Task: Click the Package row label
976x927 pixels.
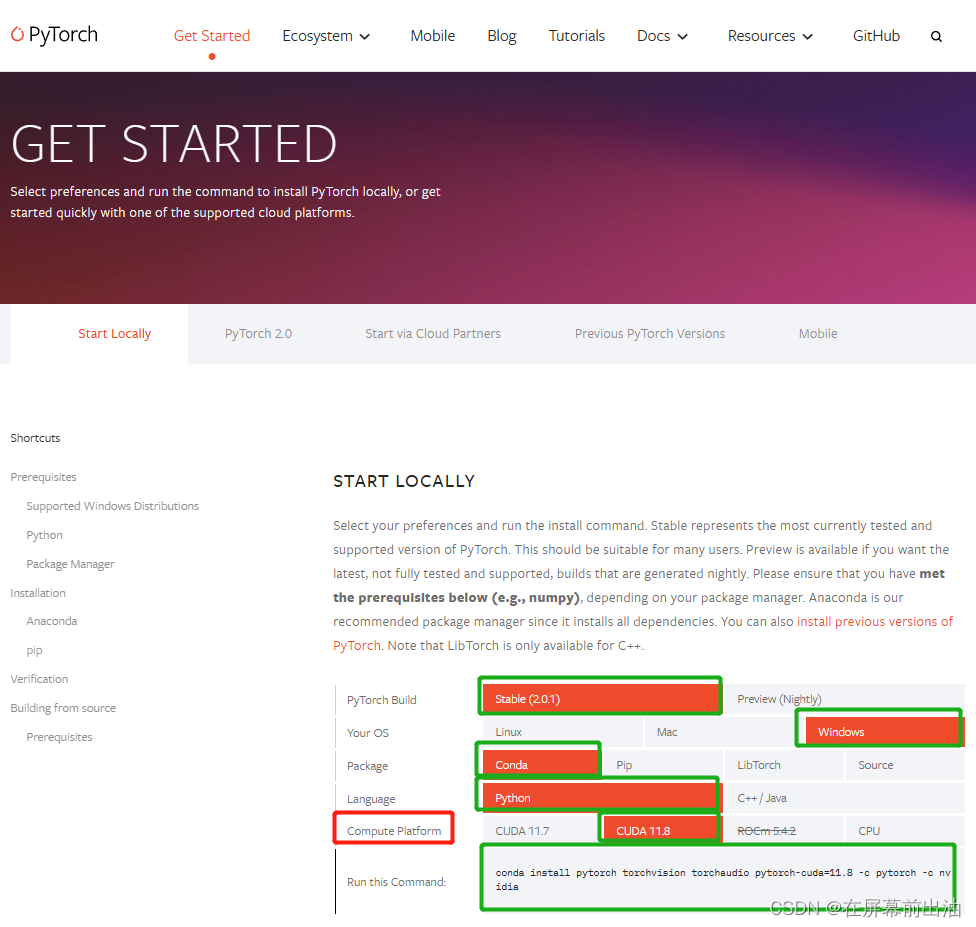Action: 367,766
